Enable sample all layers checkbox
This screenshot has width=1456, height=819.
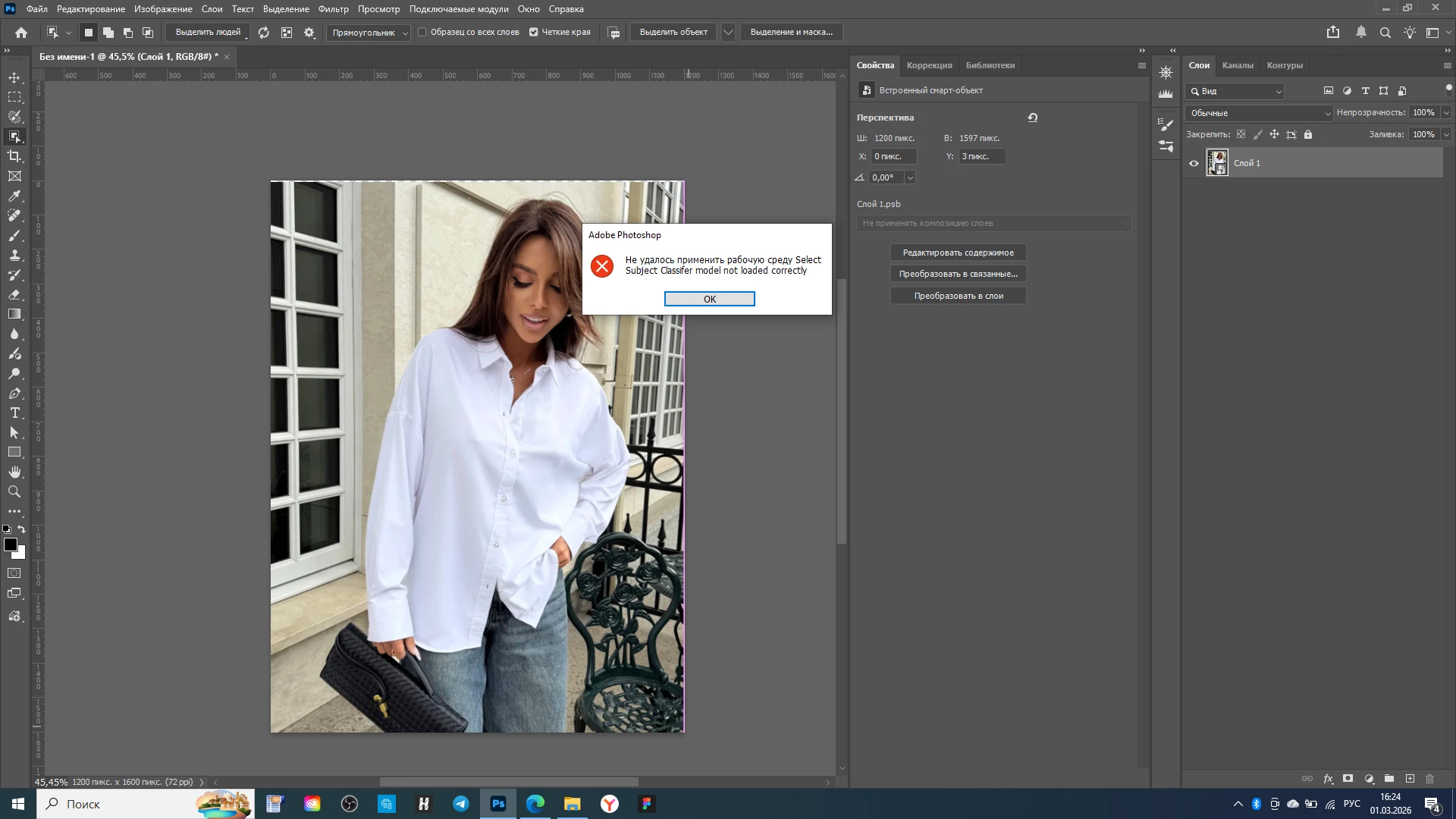(423, 33)
